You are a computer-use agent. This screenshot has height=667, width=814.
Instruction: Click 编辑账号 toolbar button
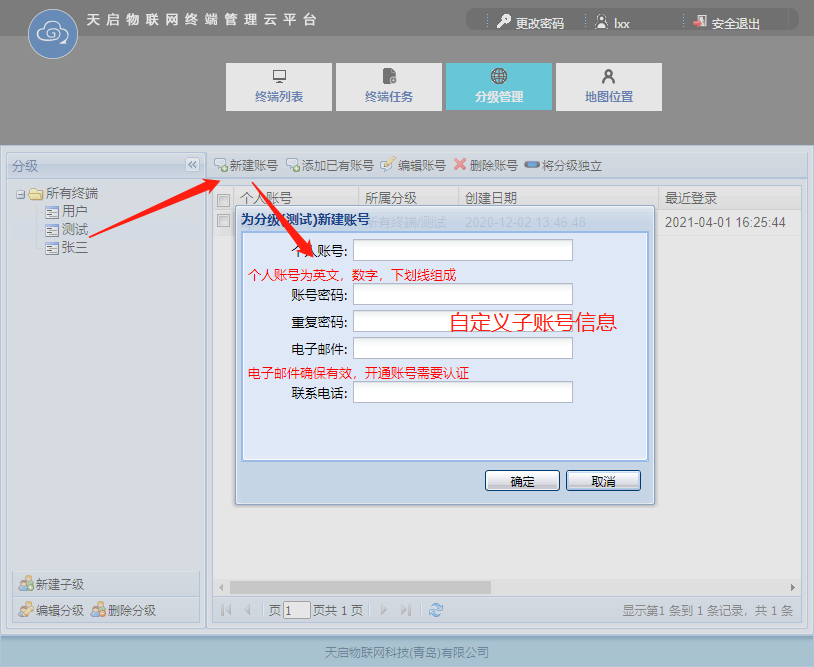(413, 166)
